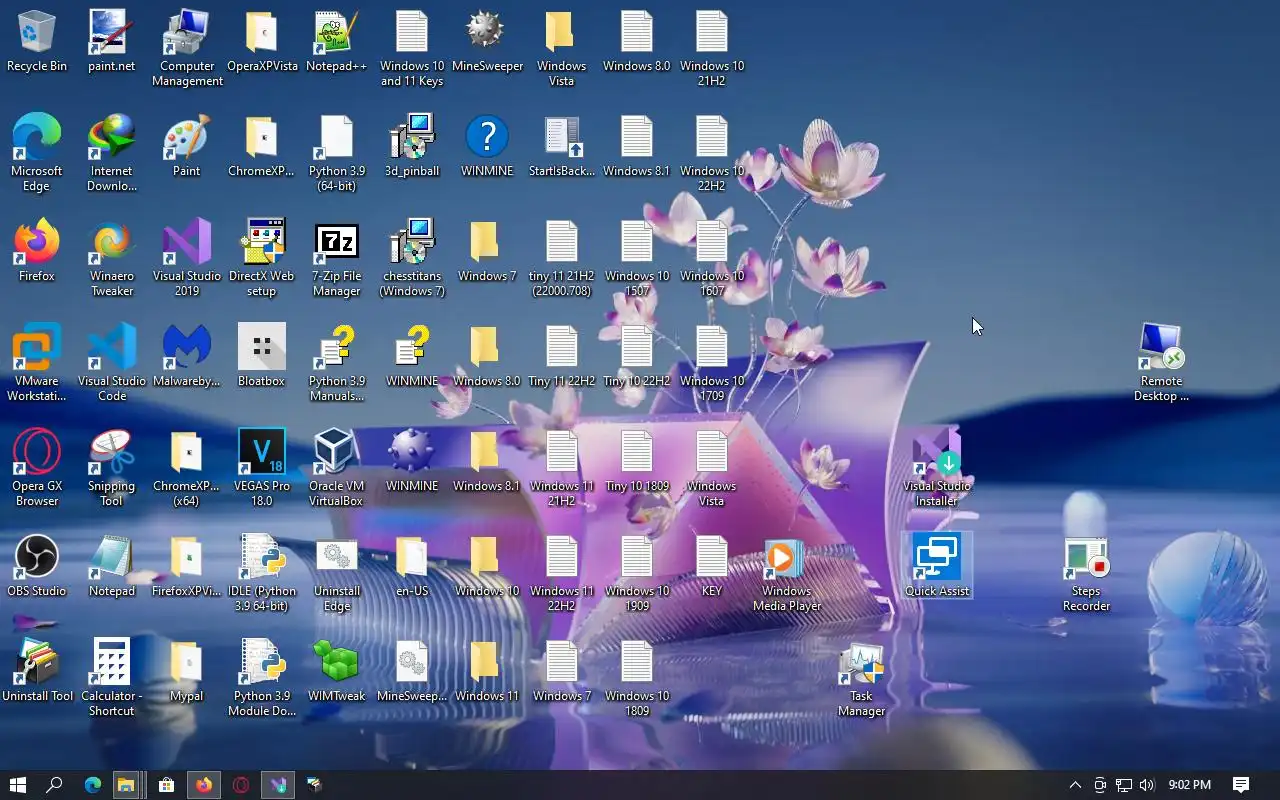Open File Explorer from the taskbar
Image resolution: width=1280 pixels, height=800 pixels.
126,785
